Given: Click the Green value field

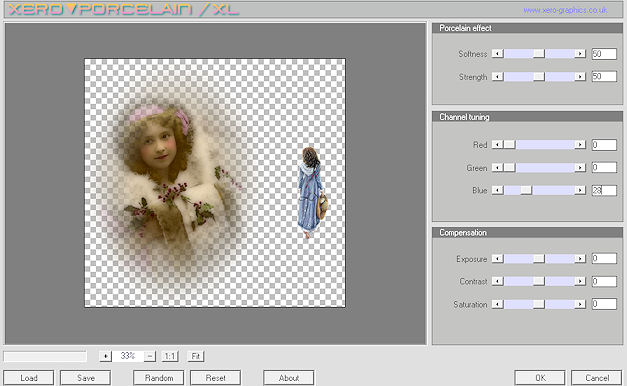Looking at the screenshot, I should pos(604,168).
